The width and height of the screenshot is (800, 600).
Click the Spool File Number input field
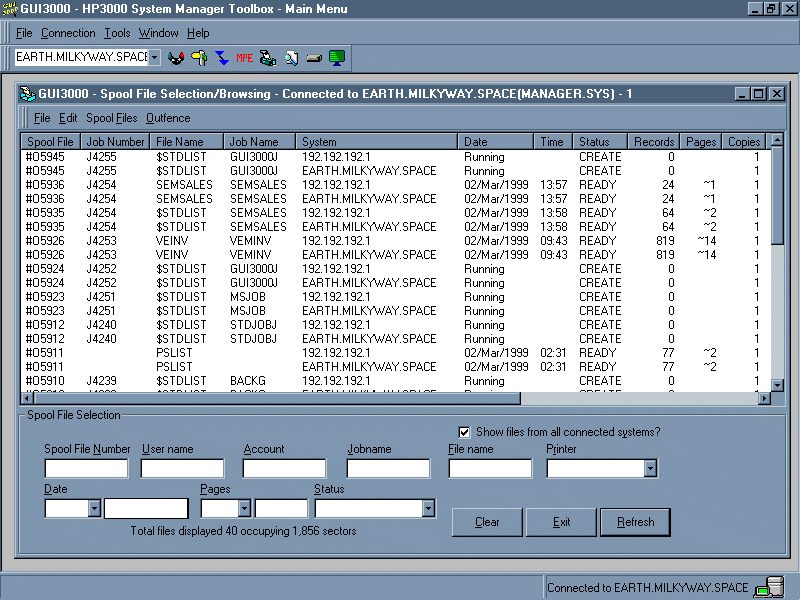click(x=87, y=468)
